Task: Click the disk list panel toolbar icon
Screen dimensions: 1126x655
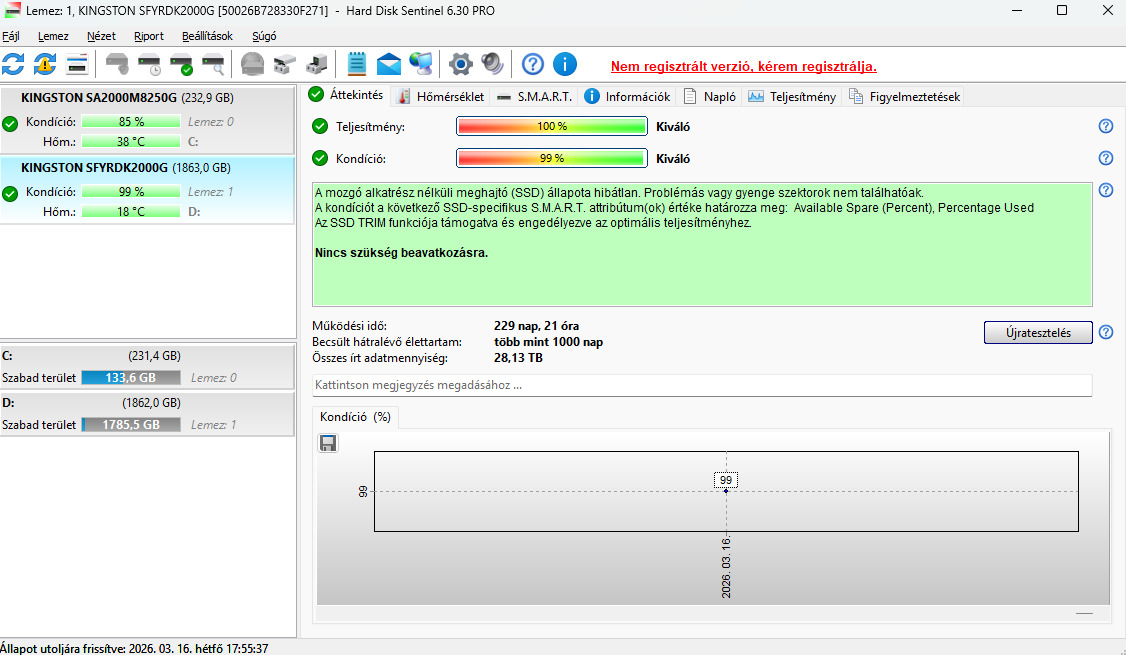Action: tap(77, 64)
